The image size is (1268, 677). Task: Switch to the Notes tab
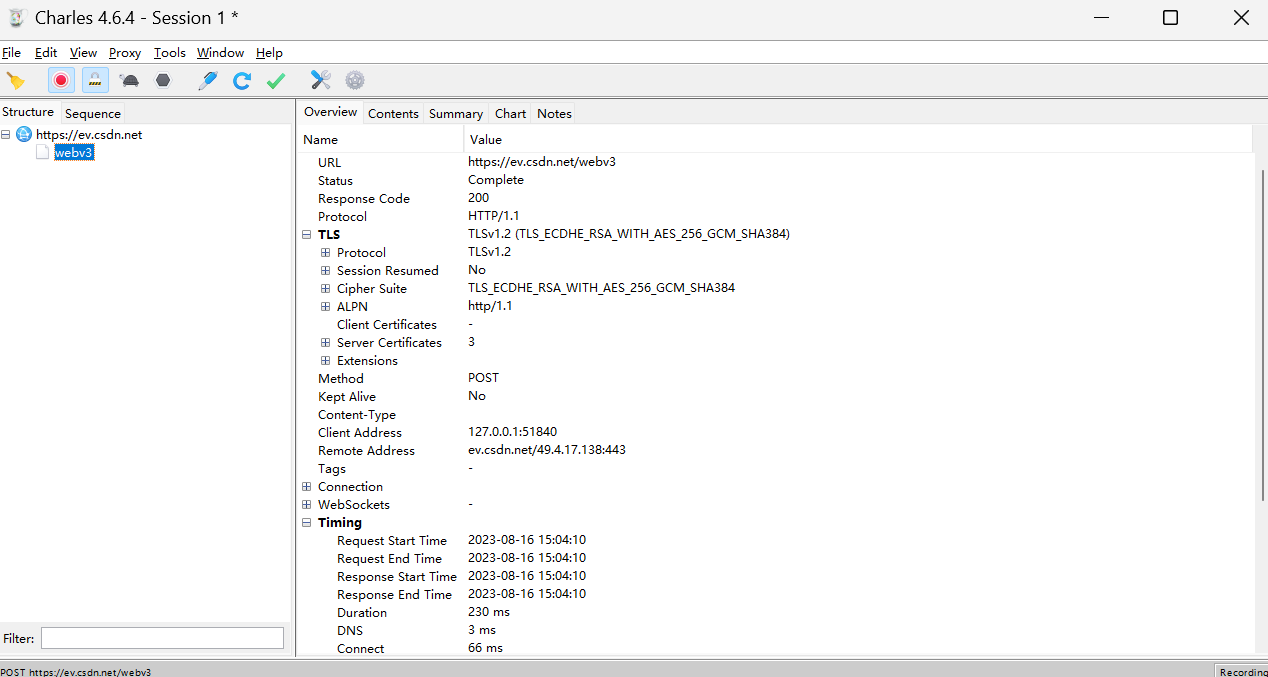point(554,113)
